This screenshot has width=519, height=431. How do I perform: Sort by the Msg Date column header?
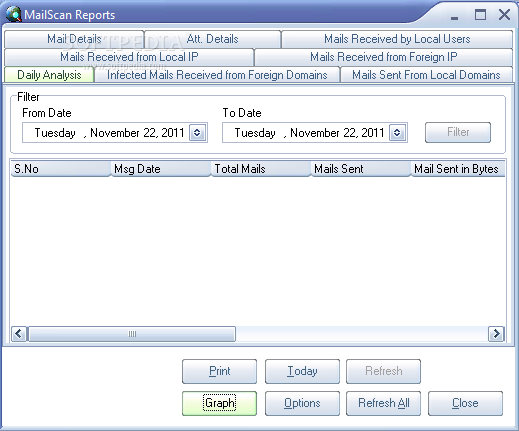(x=161, y=169)
